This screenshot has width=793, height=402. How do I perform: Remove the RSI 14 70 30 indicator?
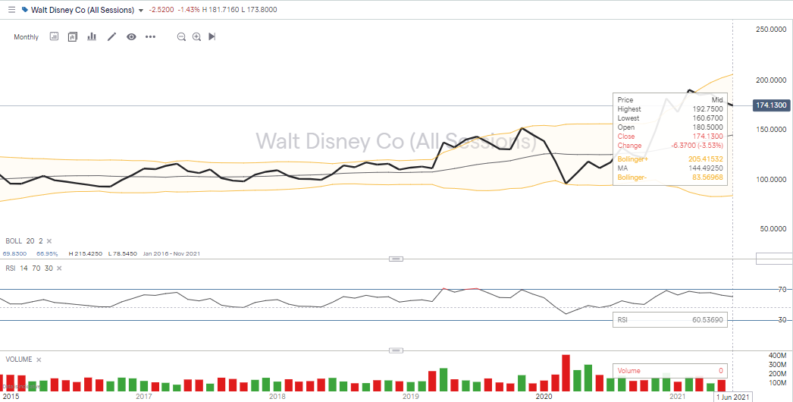tap(61, 268)
